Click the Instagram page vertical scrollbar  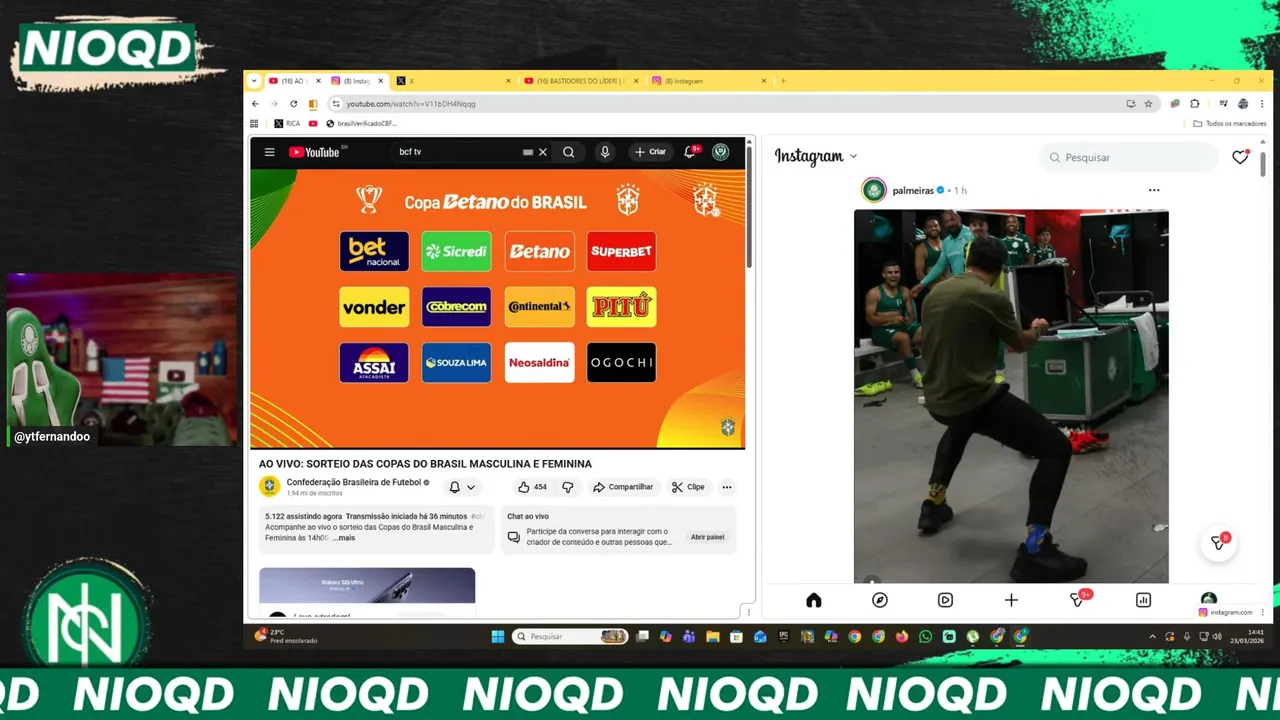click(1263, 164)
